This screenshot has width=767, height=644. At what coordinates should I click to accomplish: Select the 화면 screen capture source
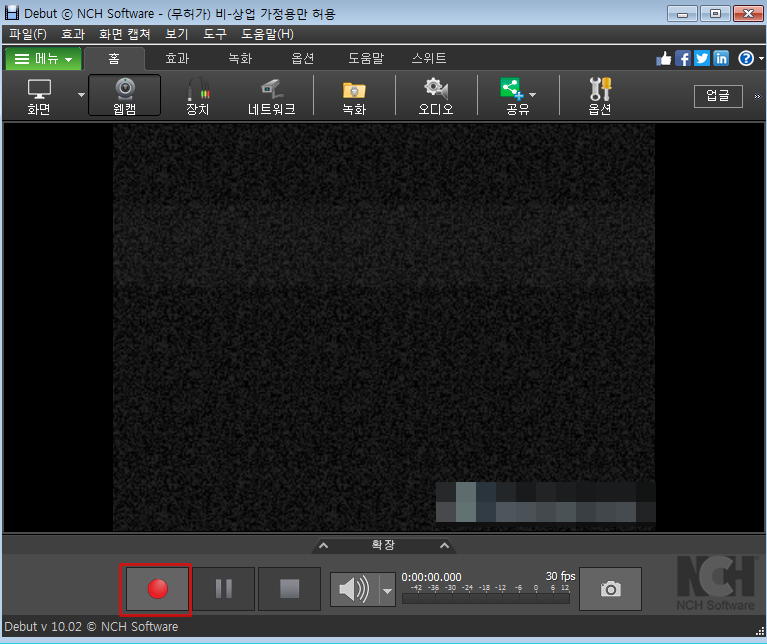click(39, 96)
